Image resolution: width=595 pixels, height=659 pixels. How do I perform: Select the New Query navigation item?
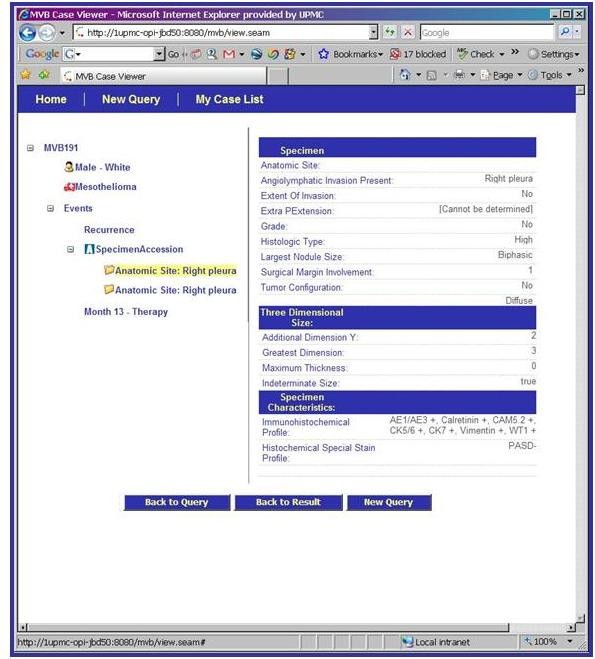point(131,100)
